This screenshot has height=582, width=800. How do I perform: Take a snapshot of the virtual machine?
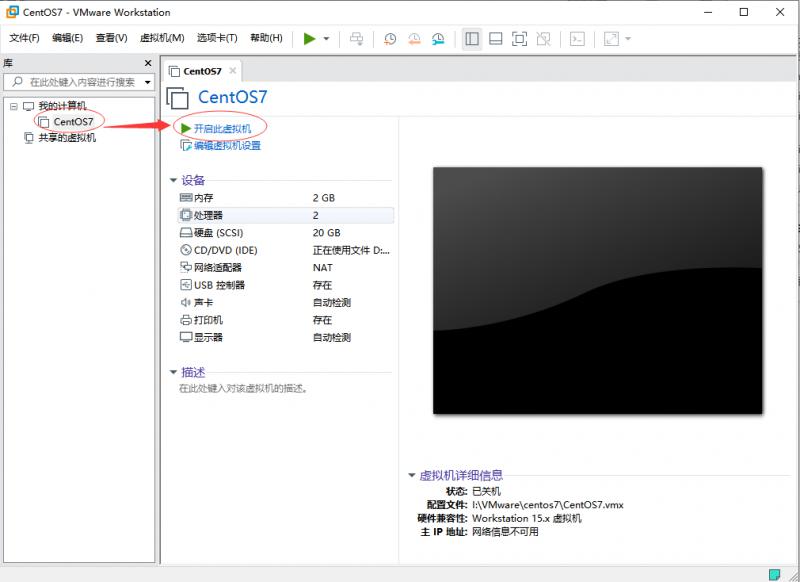390,39
